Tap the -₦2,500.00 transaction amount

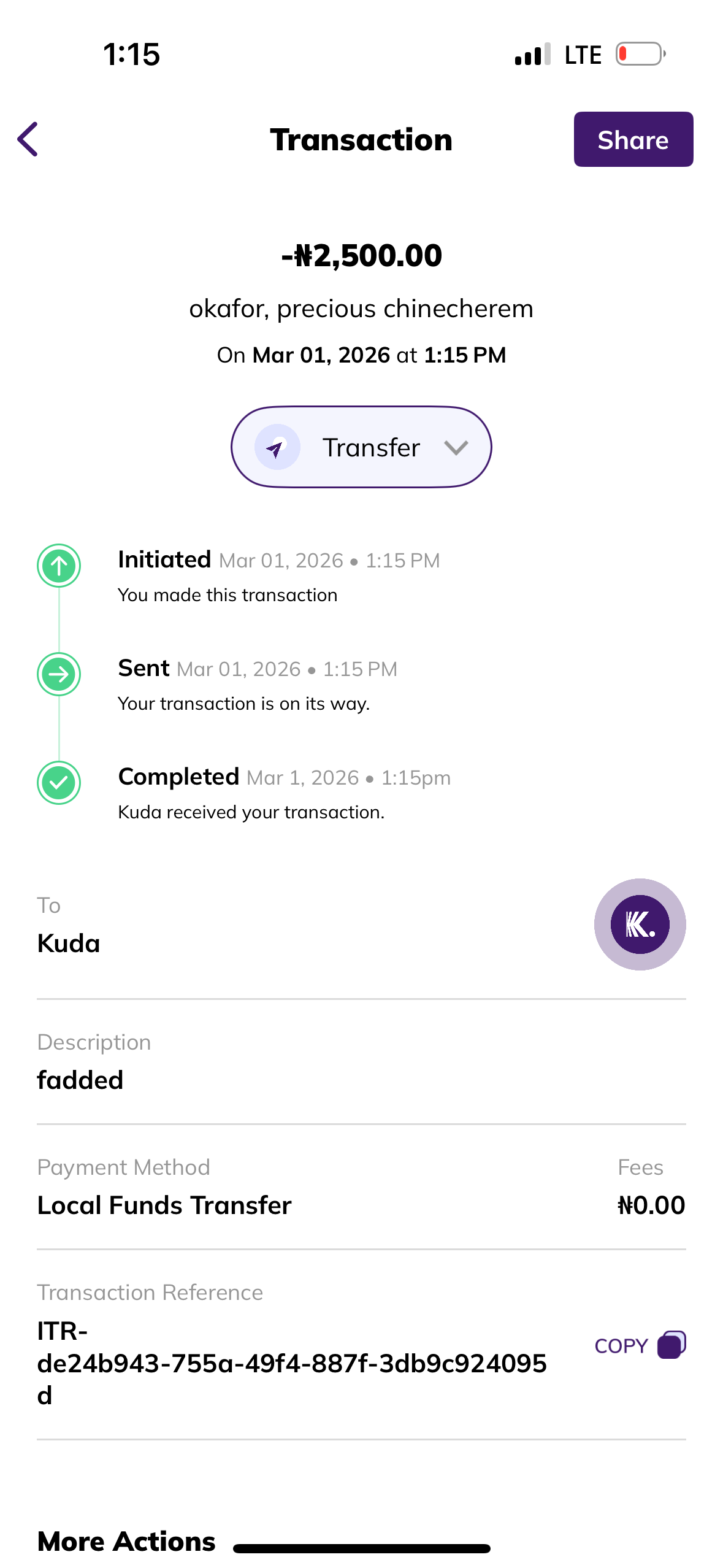pyautogui.click(x=361, y=255)
